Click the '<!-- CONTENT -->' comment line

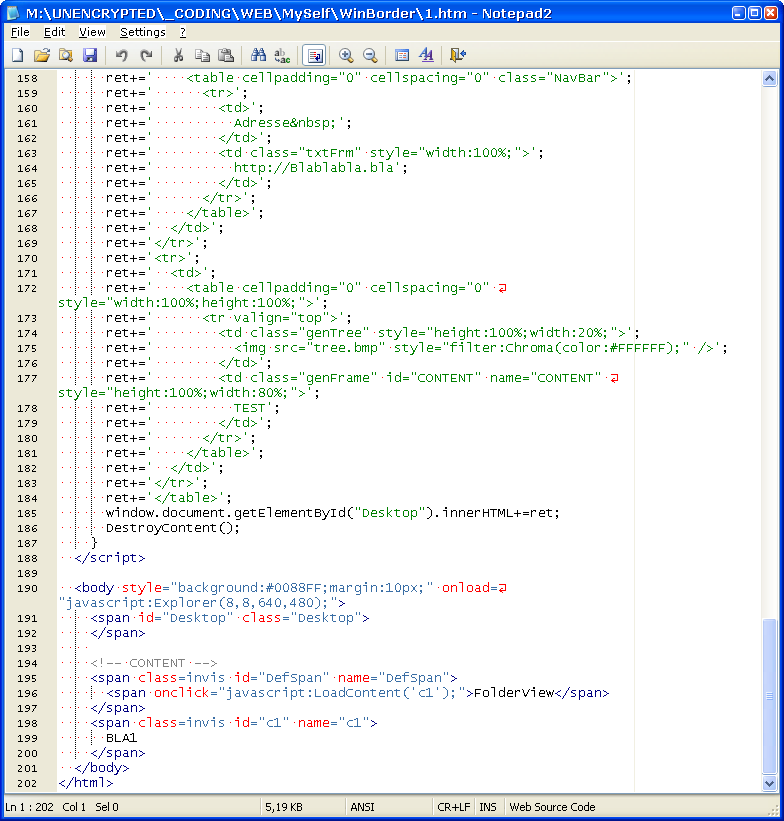tap(153, 663)
